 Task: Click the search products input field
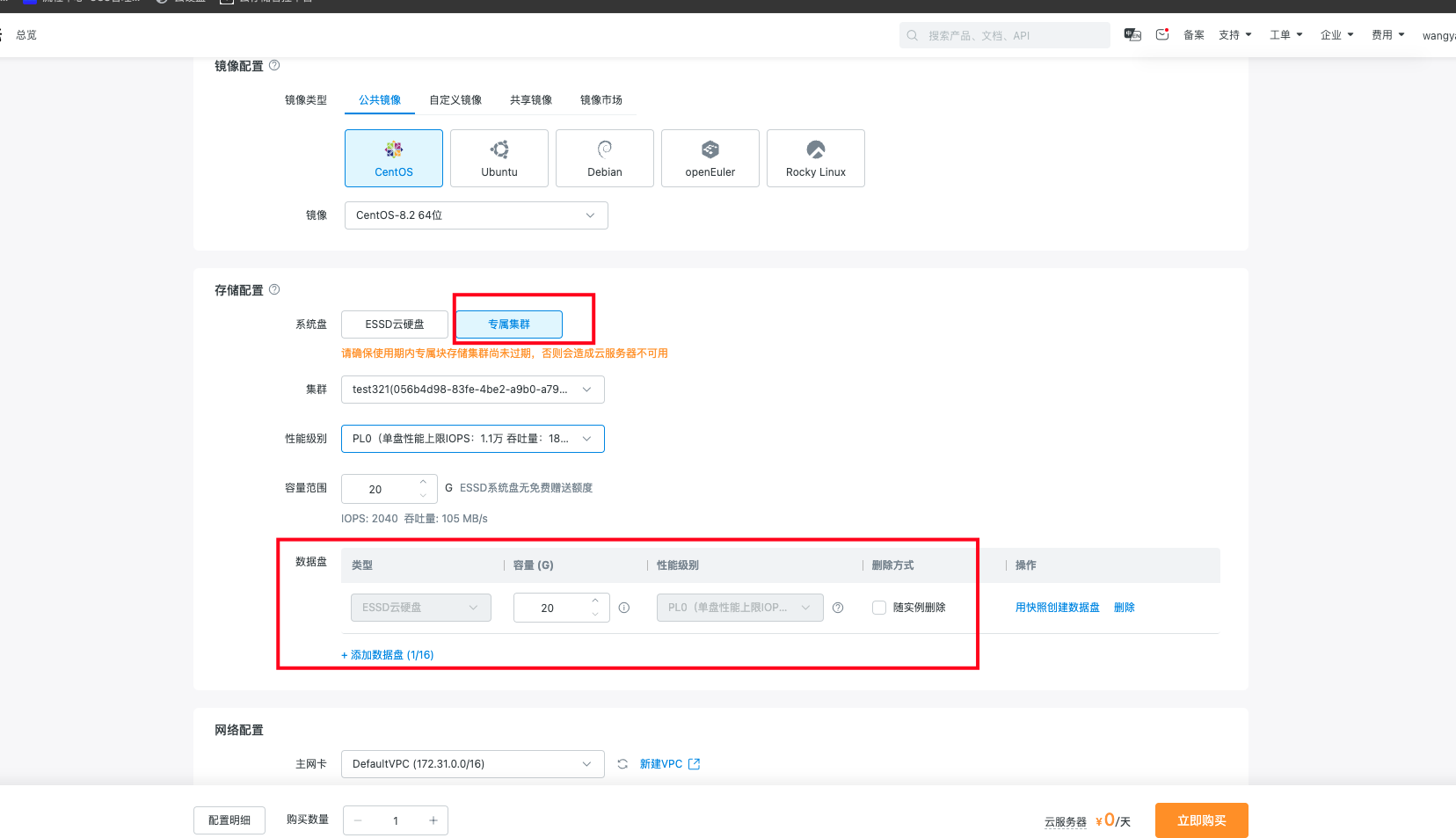click(x=1011, y=36)
